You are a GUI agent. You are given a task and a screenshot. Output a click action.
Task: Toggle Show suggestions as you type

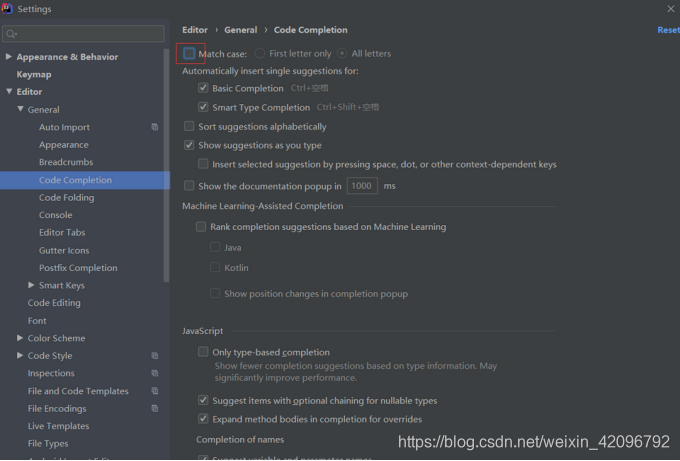189,145
